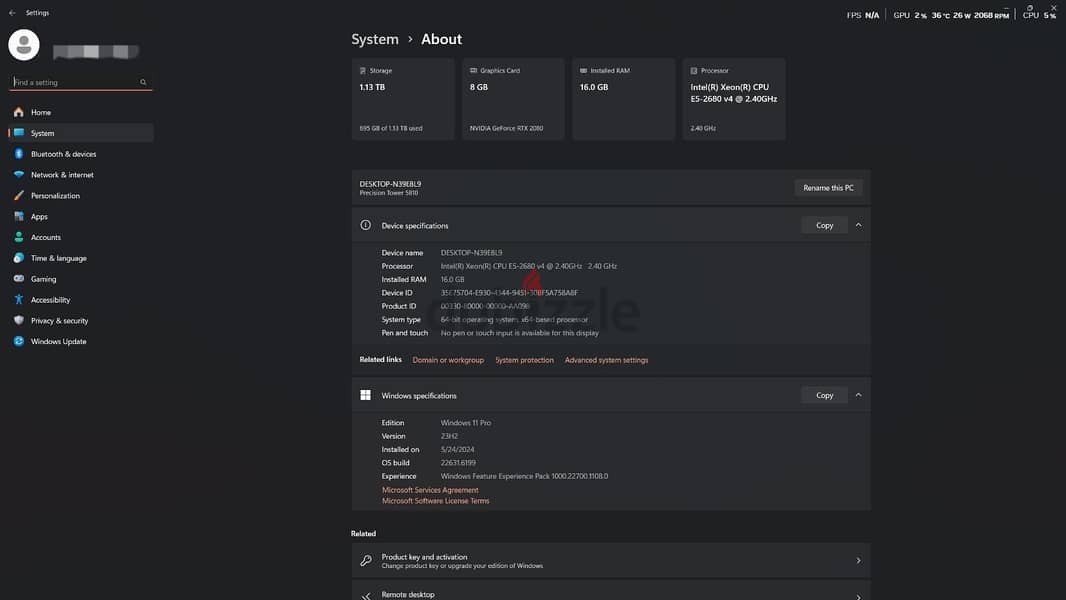The image size is (1066, 600).
Task: Open the Remote desktop chevron
Action: (x=859, y=596)
